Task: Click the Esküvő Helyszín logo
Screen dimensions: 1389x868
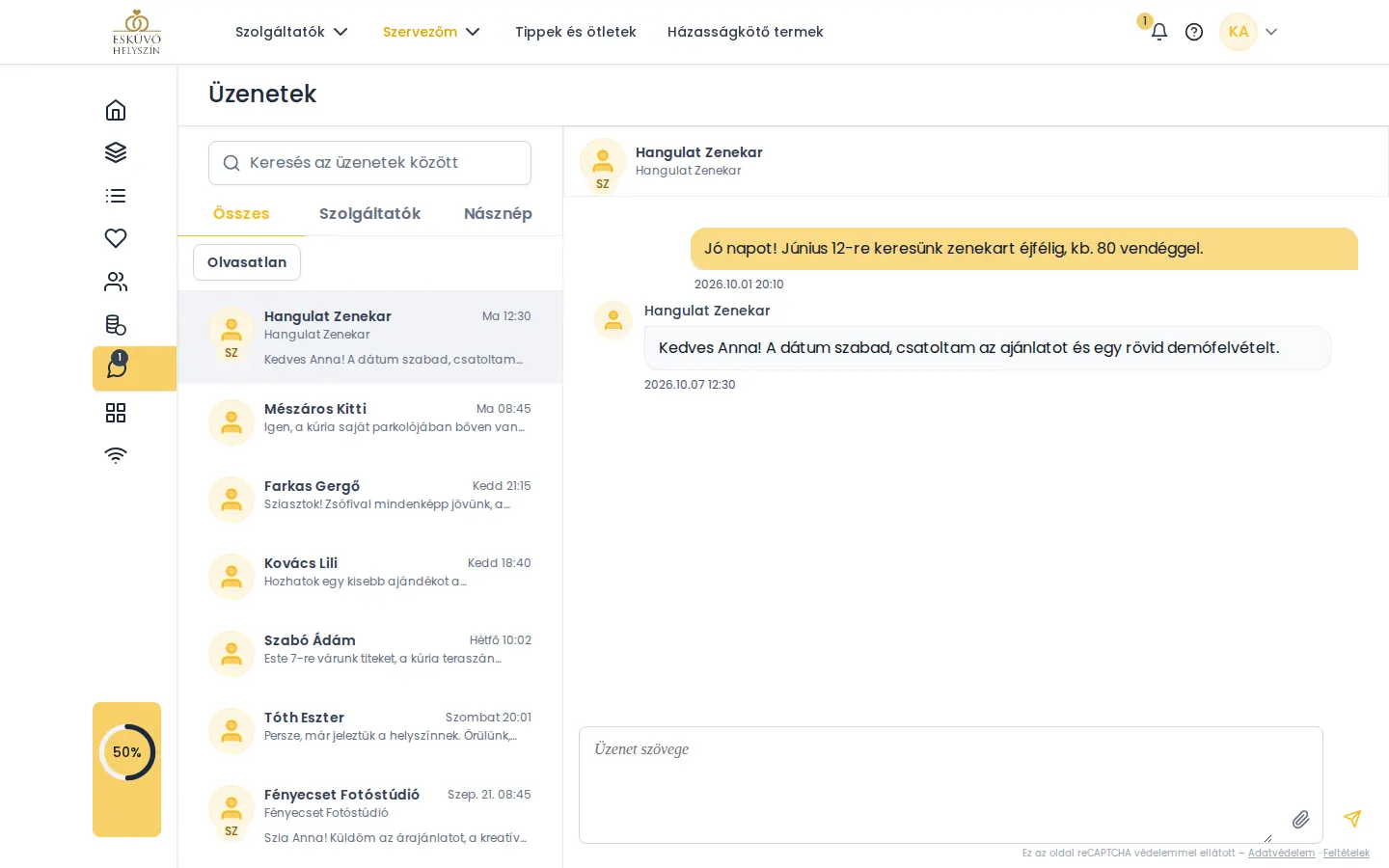Action: (137, 32)
